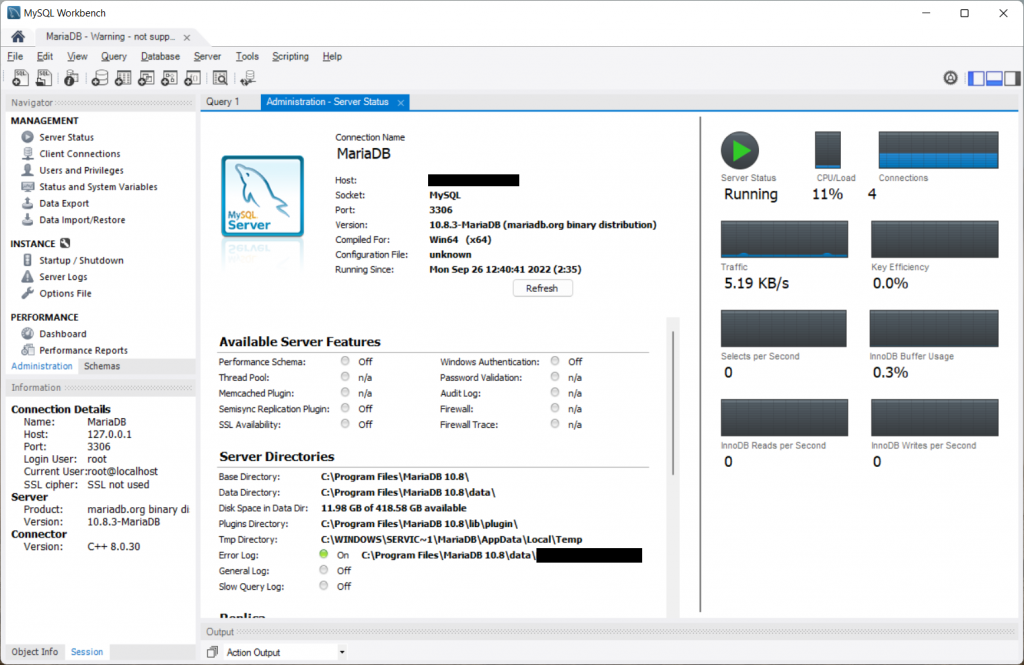
Task: Create a new table icon
Action: tap(123, 78)
